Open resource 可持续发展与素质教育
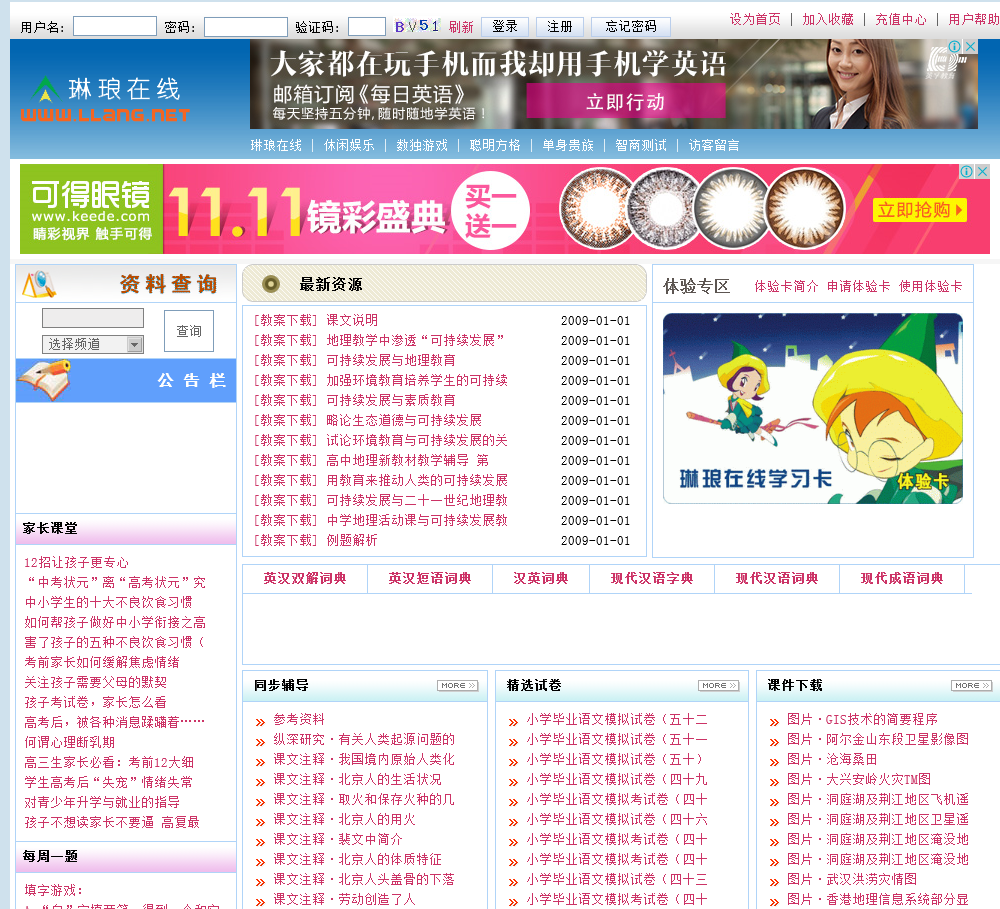The width and height of the screenshot is (1000, 909). click(x=391, y=401)
